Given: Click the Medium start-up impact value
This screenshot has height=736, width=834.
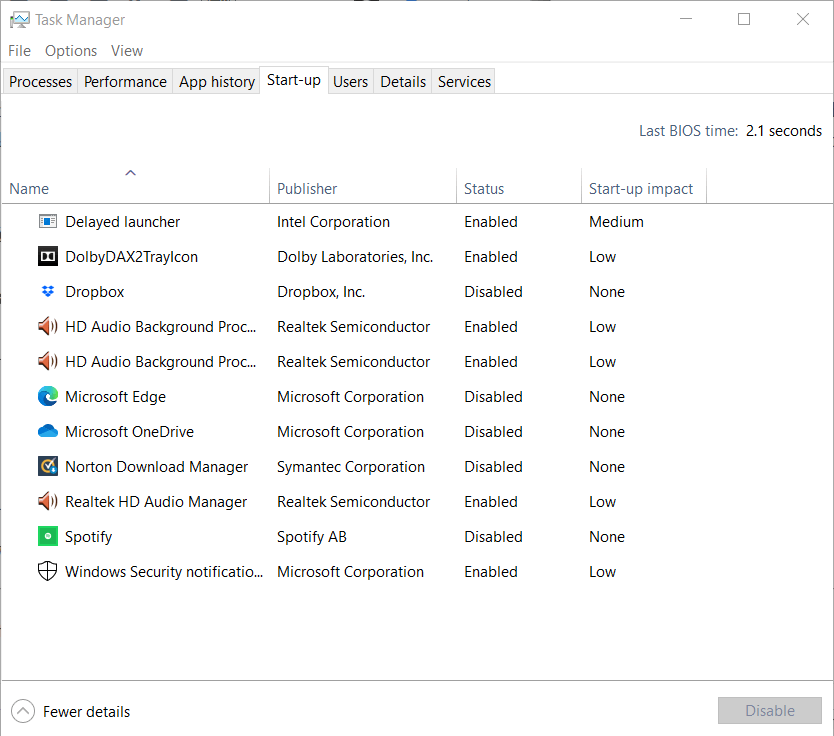Looking at the screenshot, I should tap(616, 222).
